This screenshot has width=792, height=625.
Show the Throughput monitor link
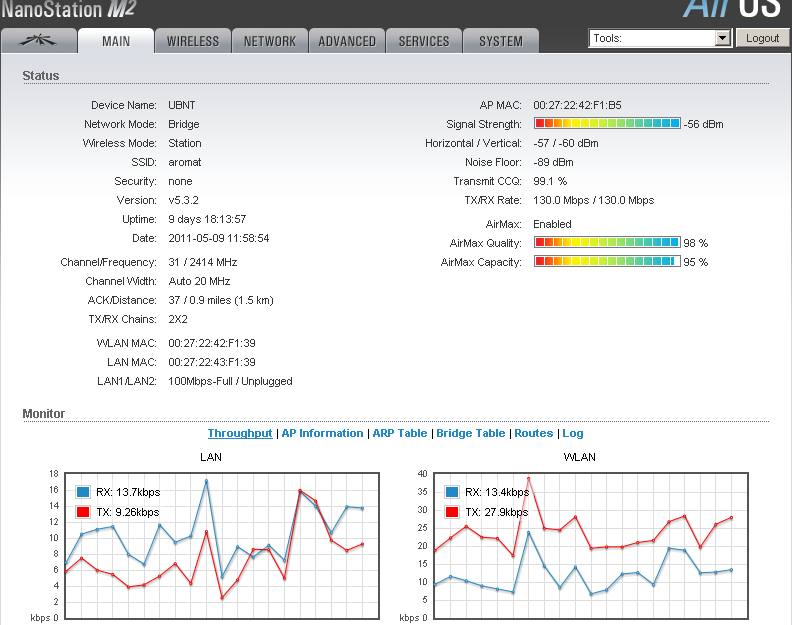tap(240, 433)
